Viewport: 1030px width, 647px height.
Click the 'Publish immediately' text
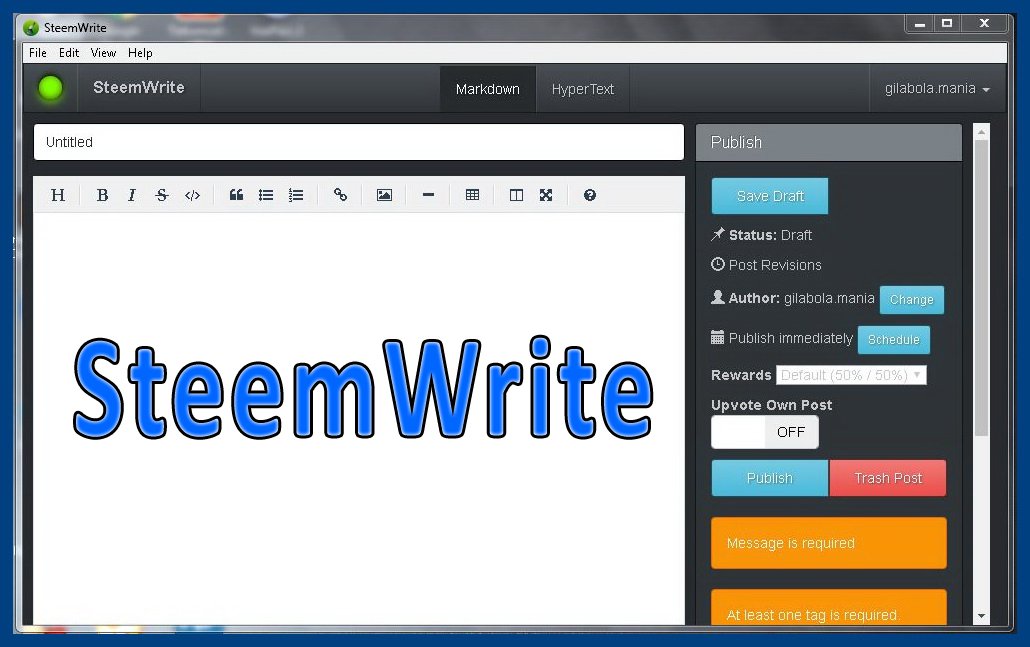pyautogui.click(x=791, y=338)
